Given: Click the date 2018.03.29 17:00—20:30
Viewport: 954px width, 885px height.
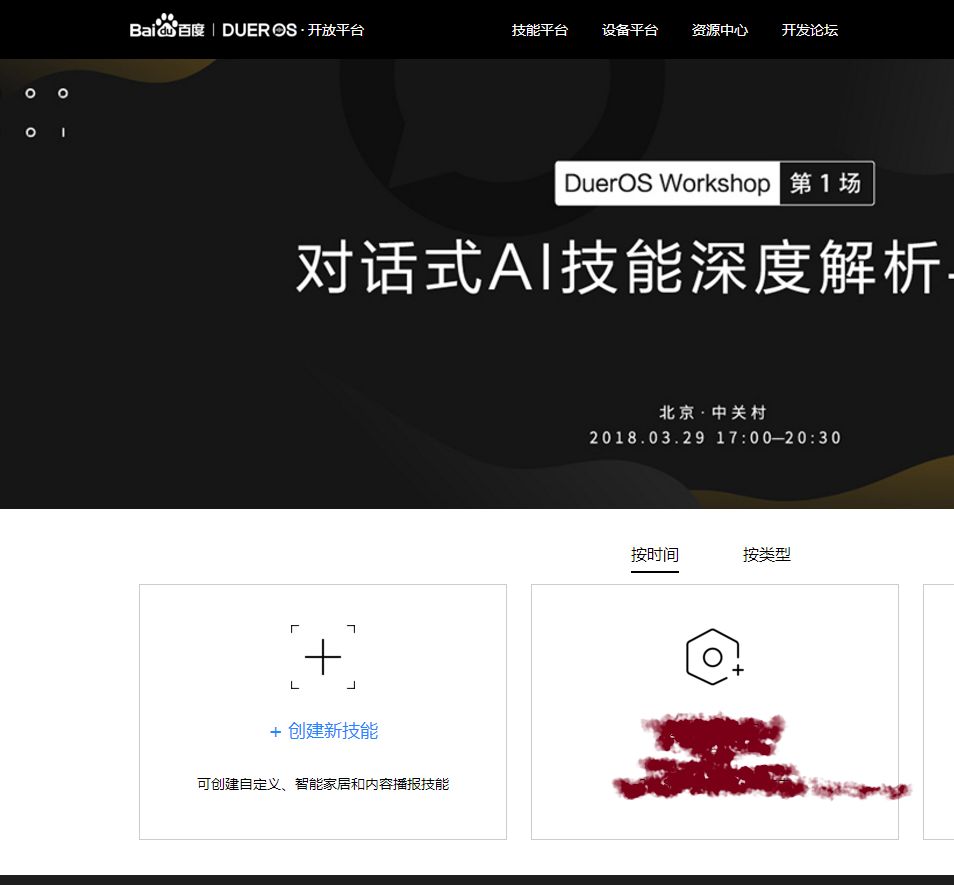Looking at the screenshot, I should [x=715, y=438].
